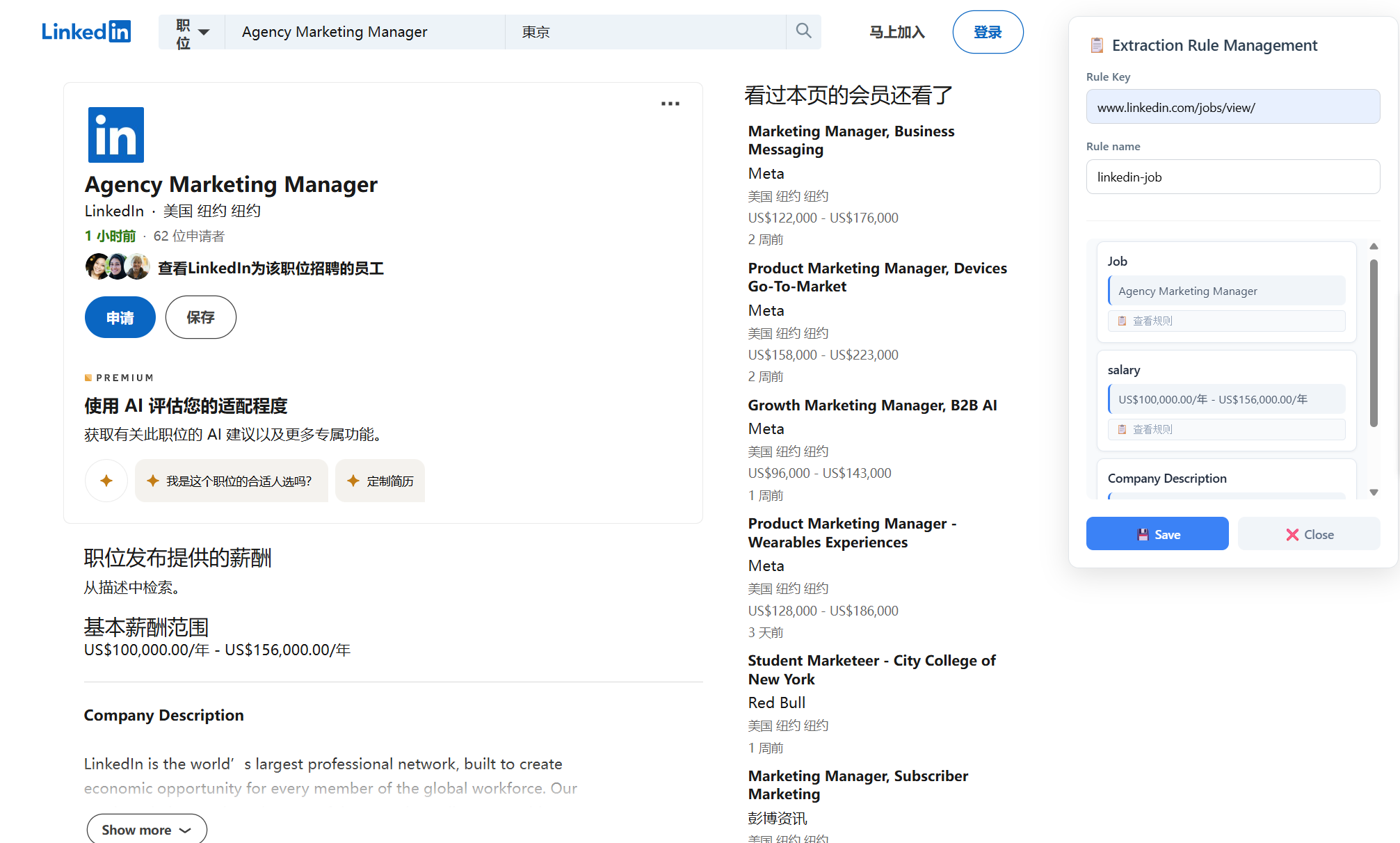Open Student Marketeer - City College job
This screenshot has height=843, width=1400.
tap(872, 670)
